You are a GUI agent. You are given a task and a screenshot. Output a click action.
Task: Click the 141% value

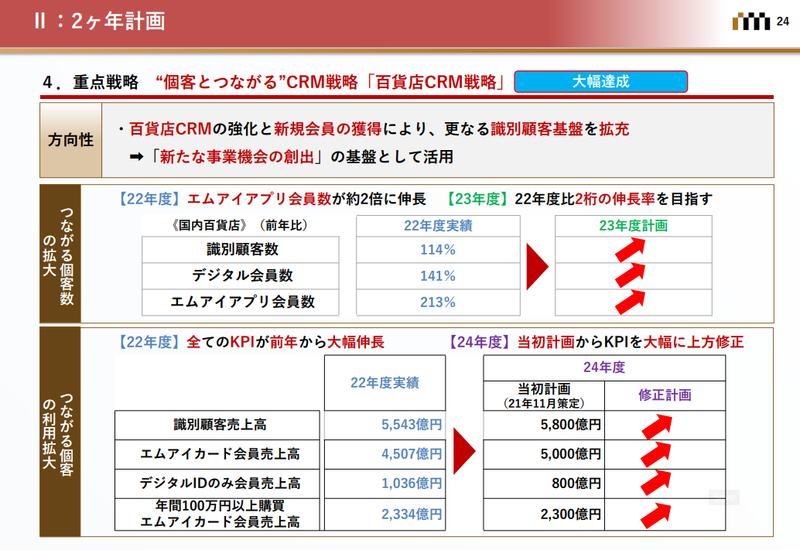pyautogui.click(x=438, y=276)
